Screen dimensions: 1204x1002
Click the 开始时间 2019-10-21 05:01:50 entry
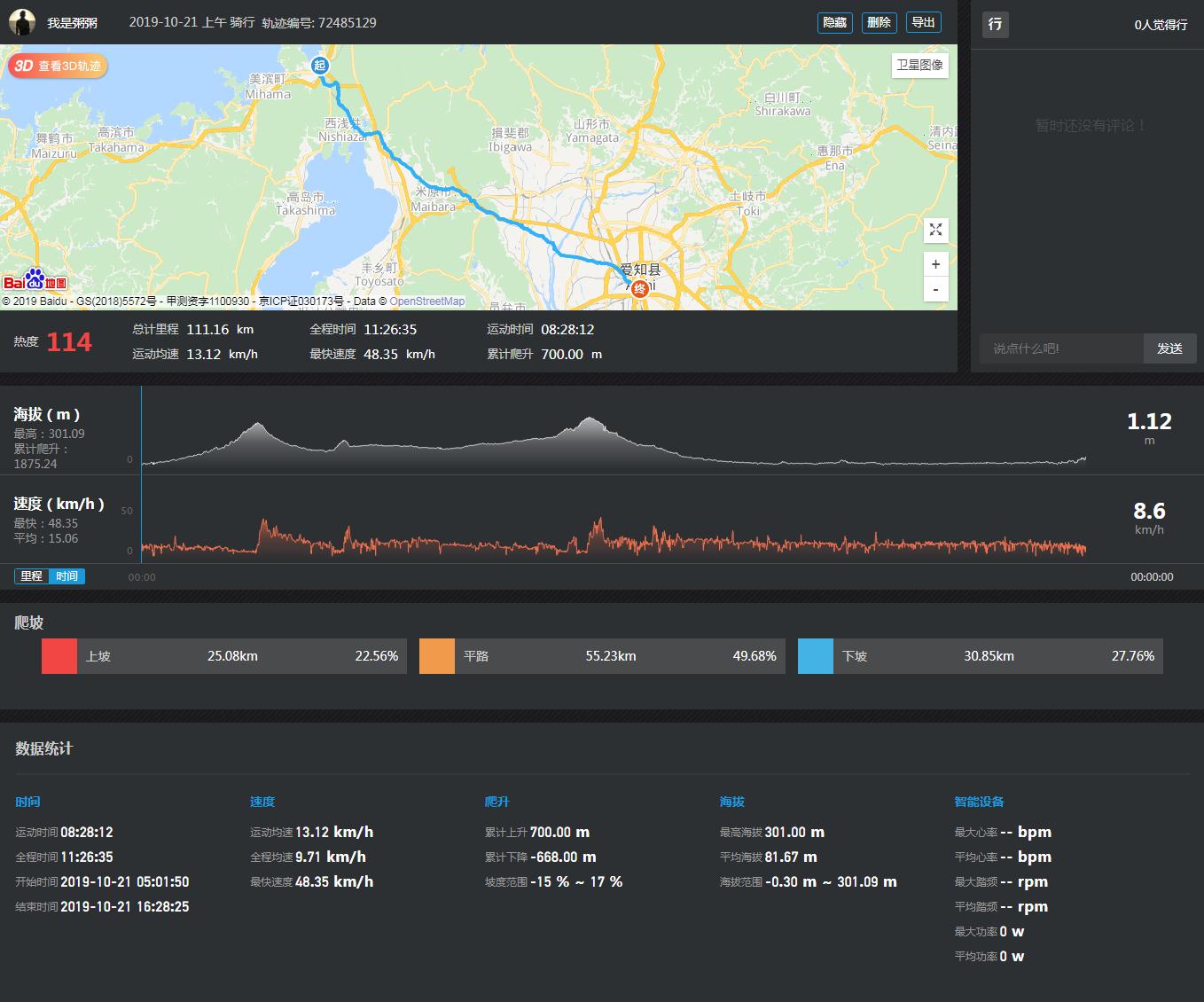pos(102,881)
